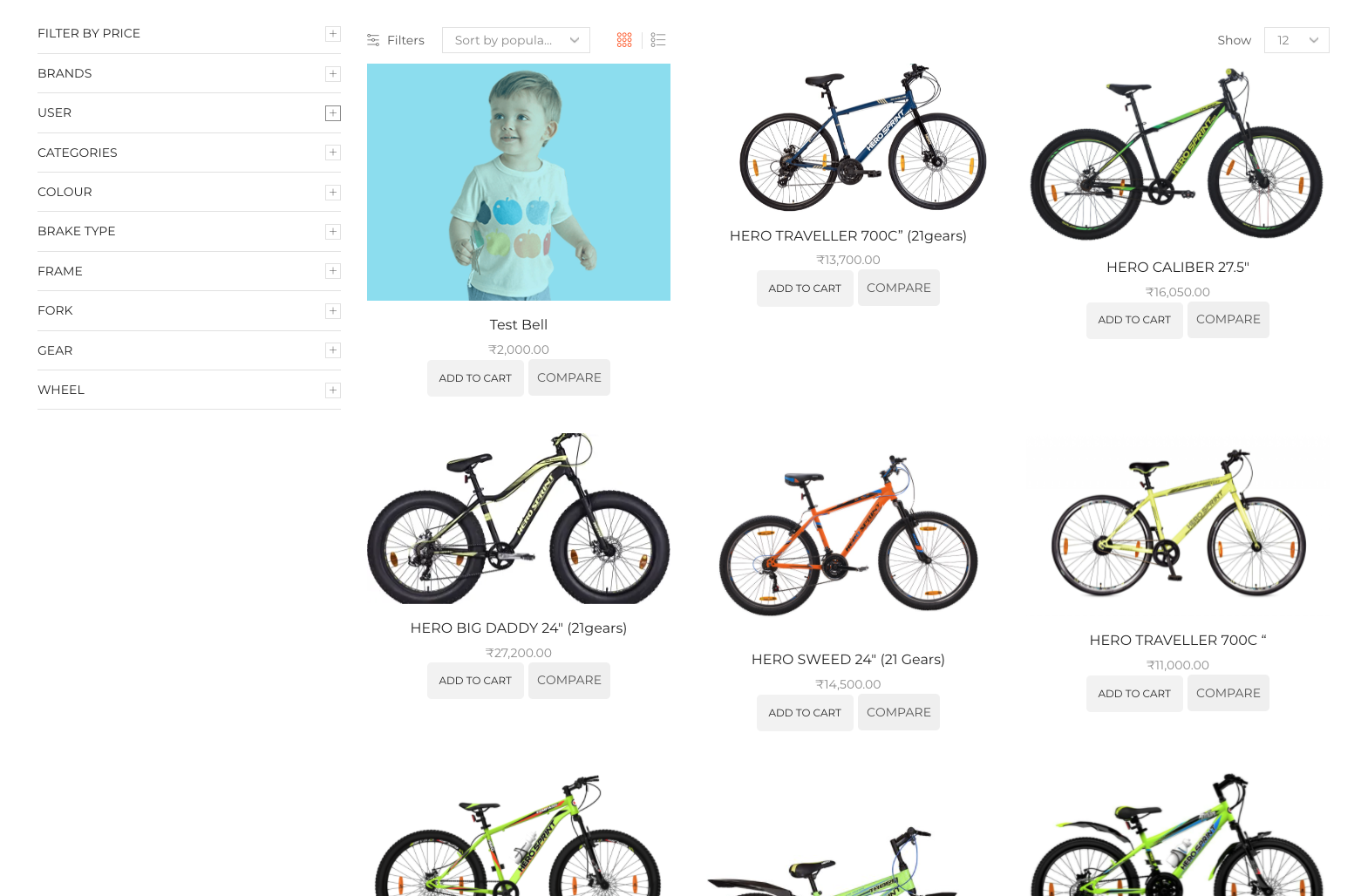Expand the USER filter plus icon
Viewport: 1368px width, 896px height.
(x=333, y=113)
